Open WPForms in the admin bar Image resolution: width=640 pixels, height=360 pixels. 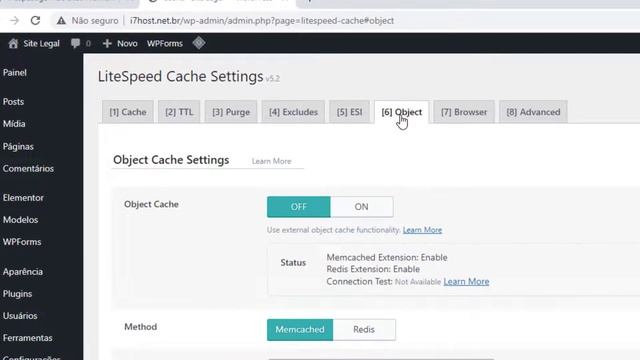coord(165,43)
